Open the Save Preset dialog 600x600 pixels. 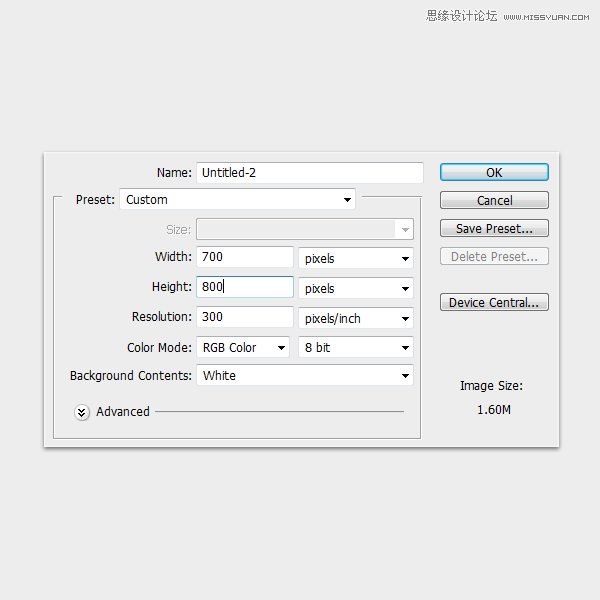(x=494, y=228)
